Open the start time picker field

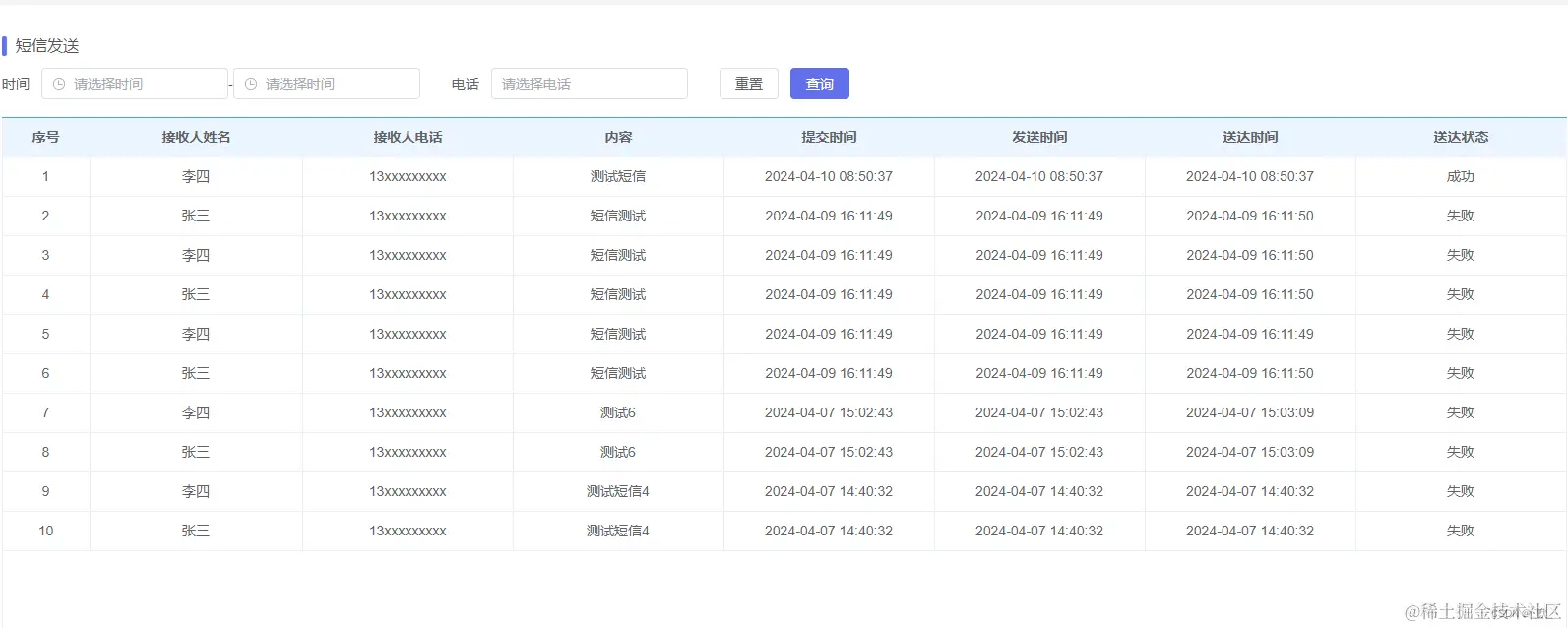(135, 84)
